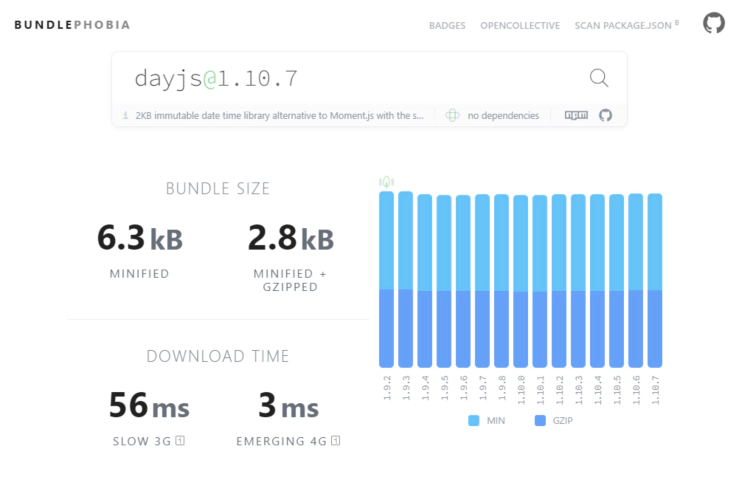Screen dimensions: 739x480
Task: Click the GZIP legend color swatch
Action: coord(540,420)
